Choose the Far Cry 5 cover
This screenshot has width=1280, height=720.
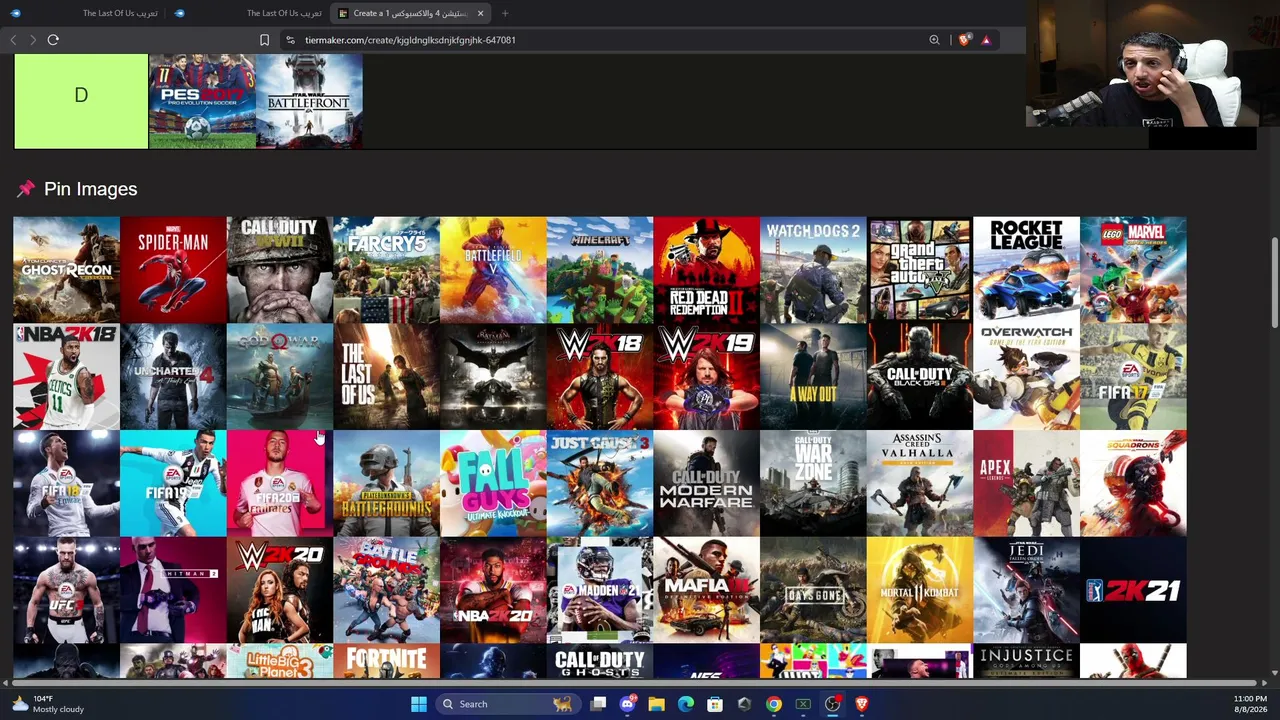coord(386,270)
